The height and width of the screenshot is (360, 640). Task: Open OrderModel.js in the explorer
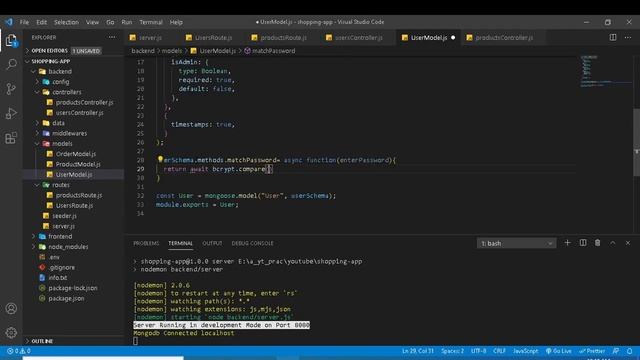click(x=76, y=154)
